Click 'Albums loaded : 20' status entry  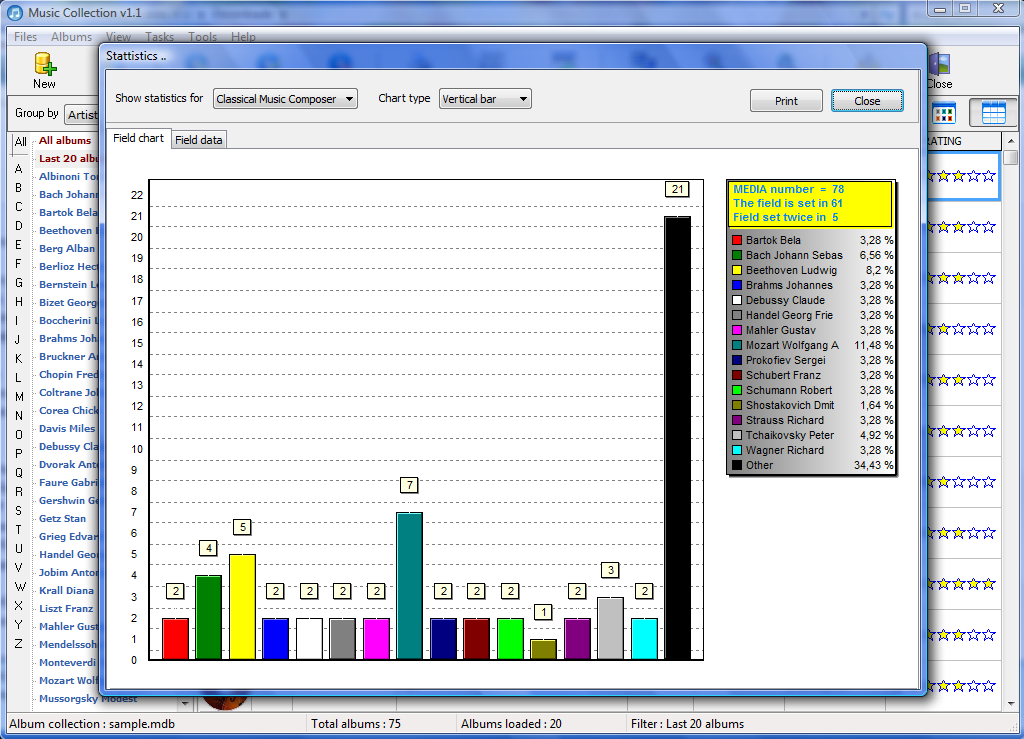click(x=511, y=724)
